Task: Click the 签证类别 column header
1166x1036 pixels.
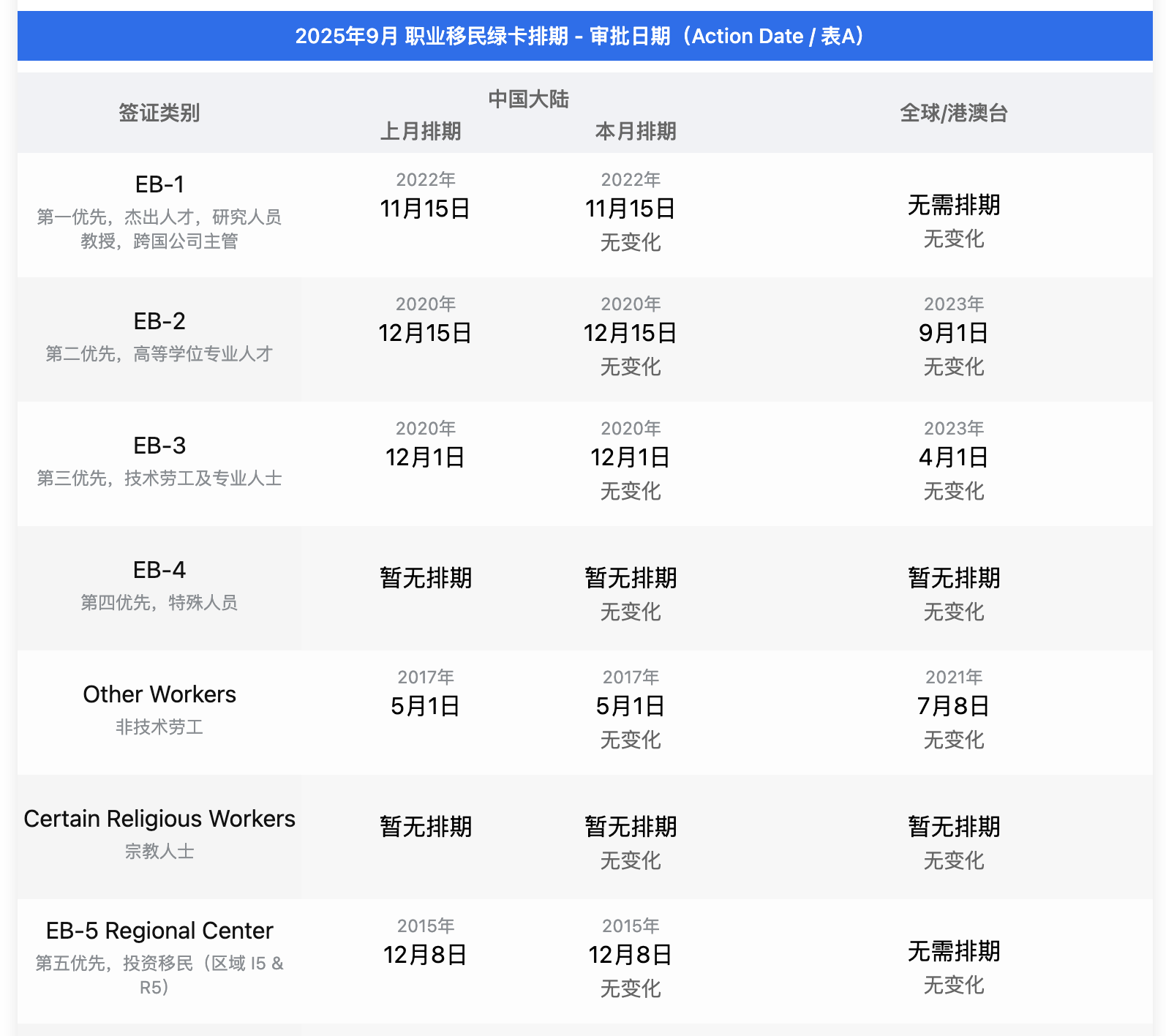Action: coord(159,113)
